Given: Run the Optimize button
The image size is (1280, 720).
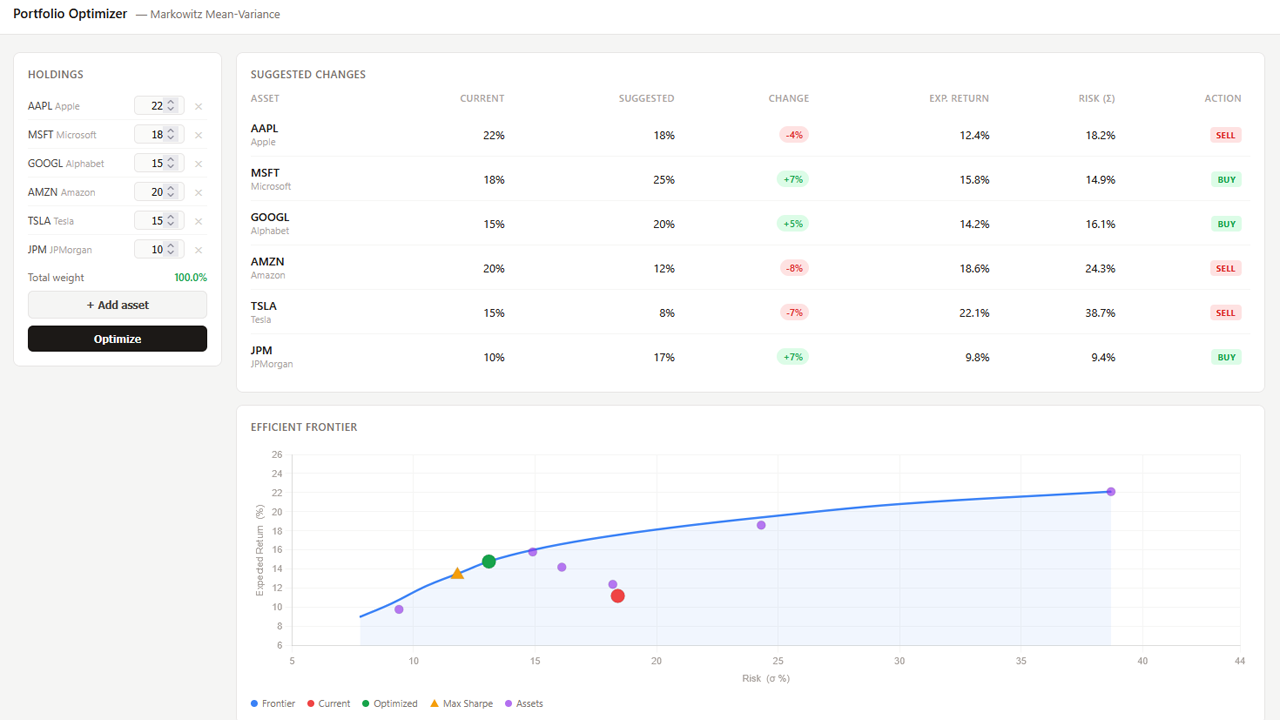Looking at the screenshot, I should pos(117,339).
